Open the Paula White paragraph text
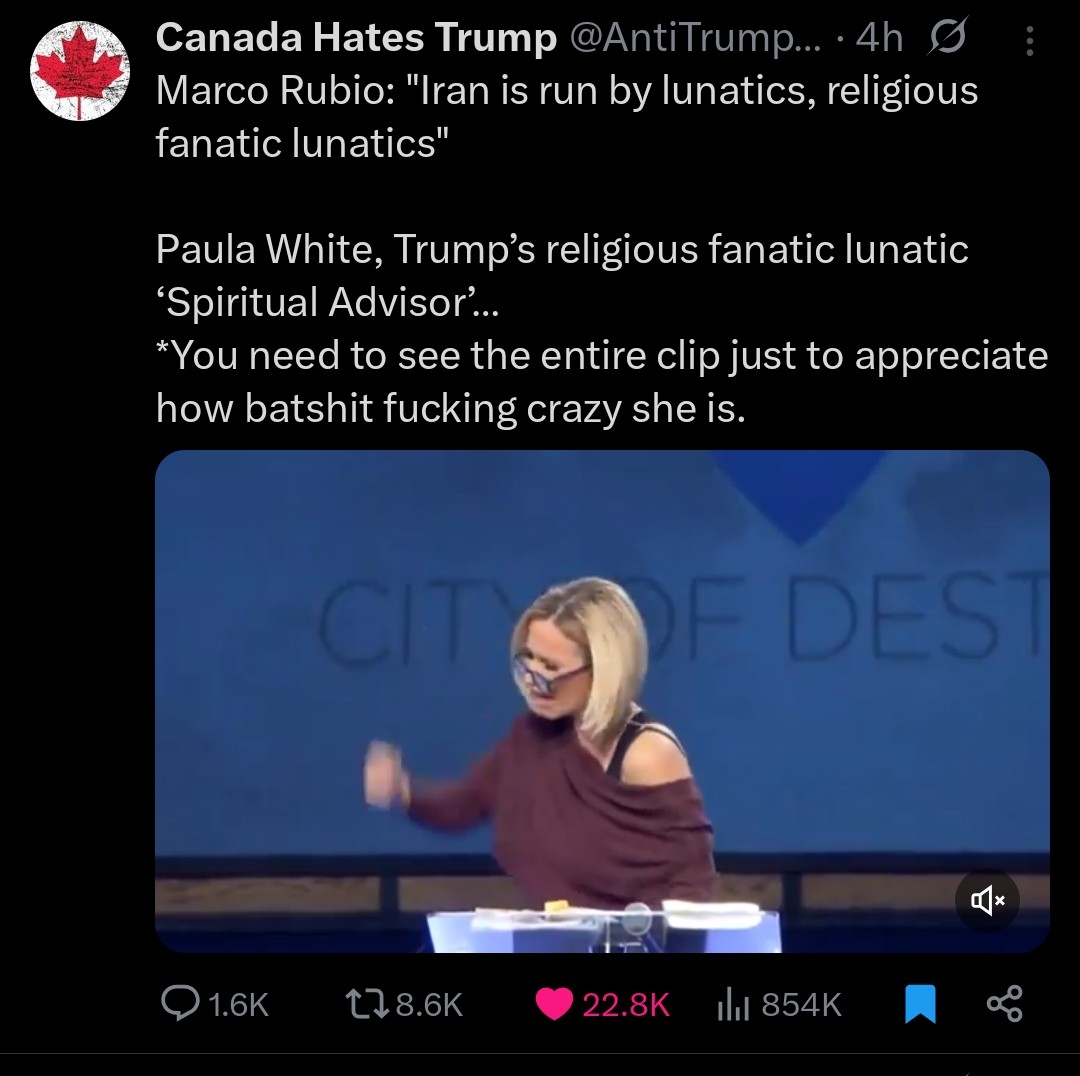Screen dimensions: 1080x1076 (x=601, y=328)
